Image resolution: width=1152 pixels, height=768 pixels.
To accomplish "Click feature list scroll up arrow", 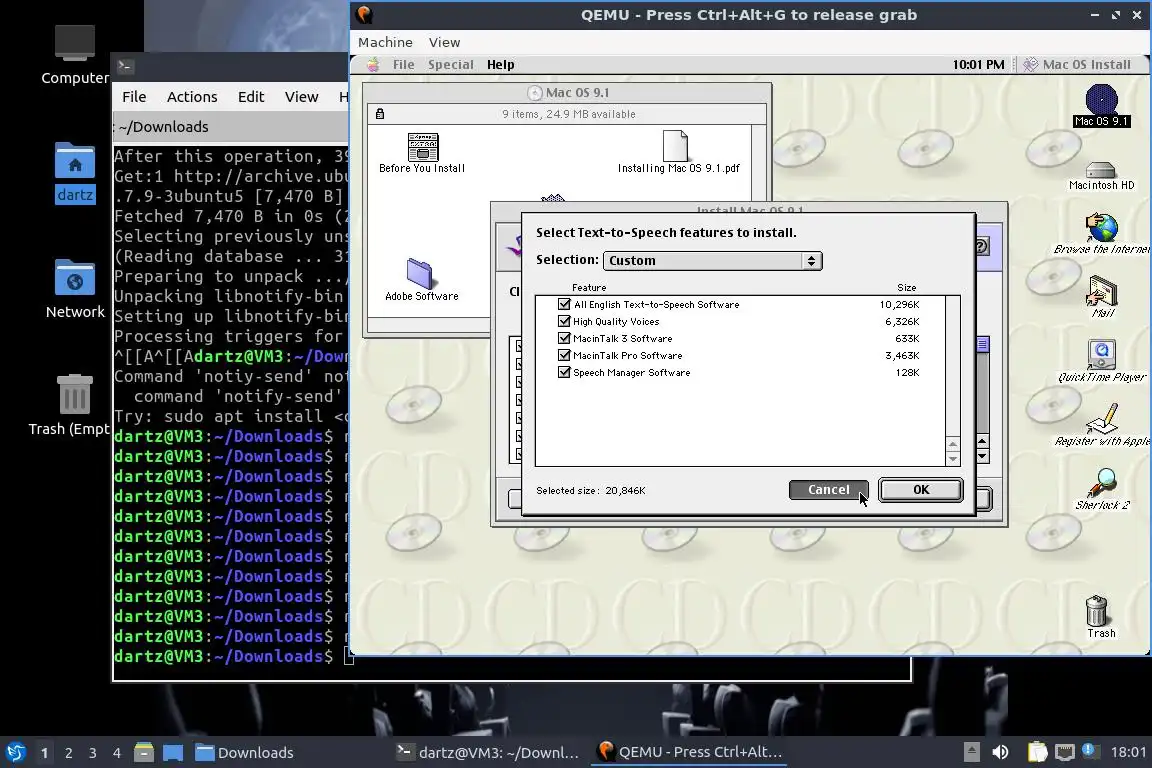I will (x=953, y=444).
